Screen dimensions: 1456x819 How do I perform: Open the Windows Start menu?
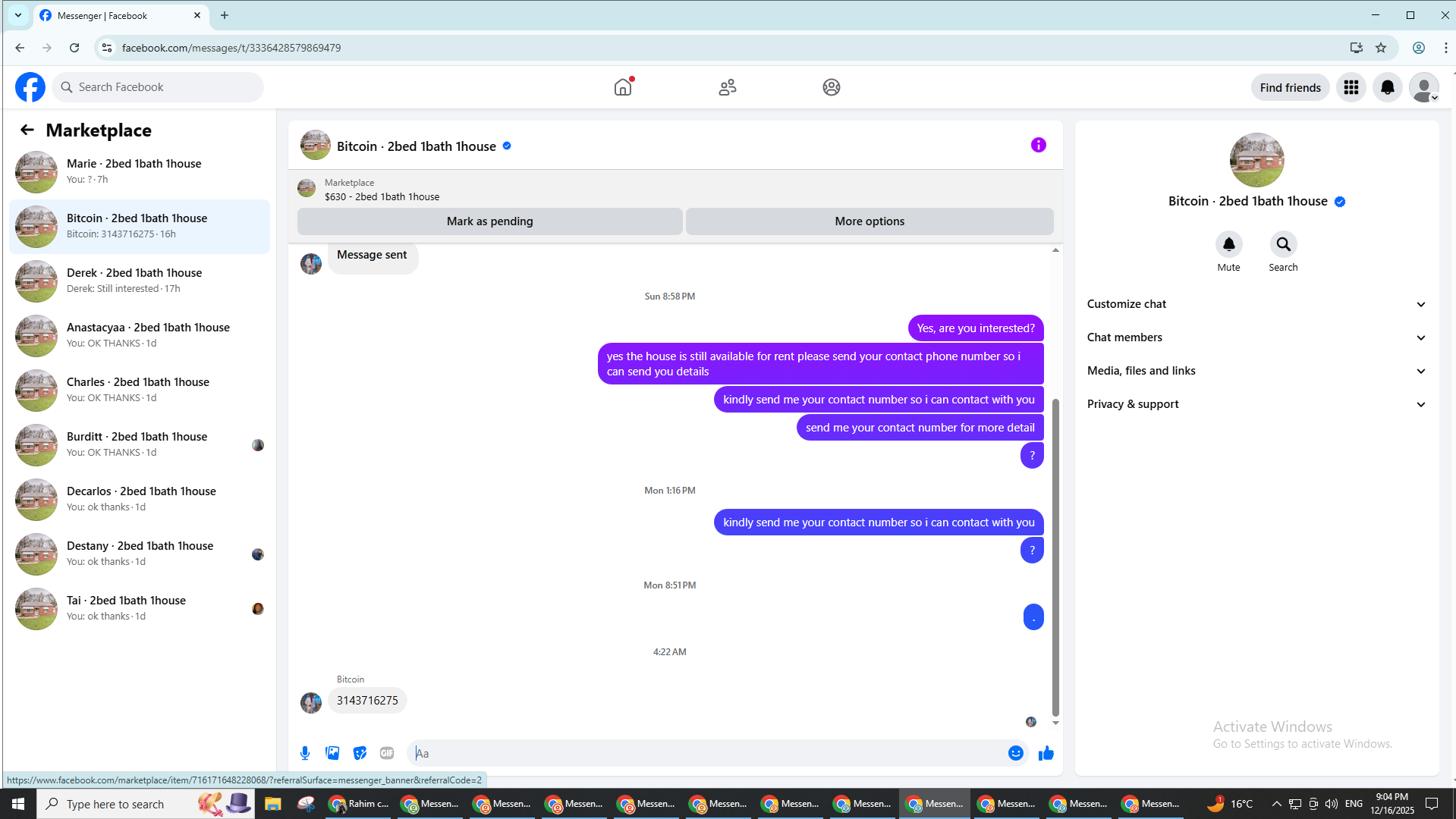18,804
